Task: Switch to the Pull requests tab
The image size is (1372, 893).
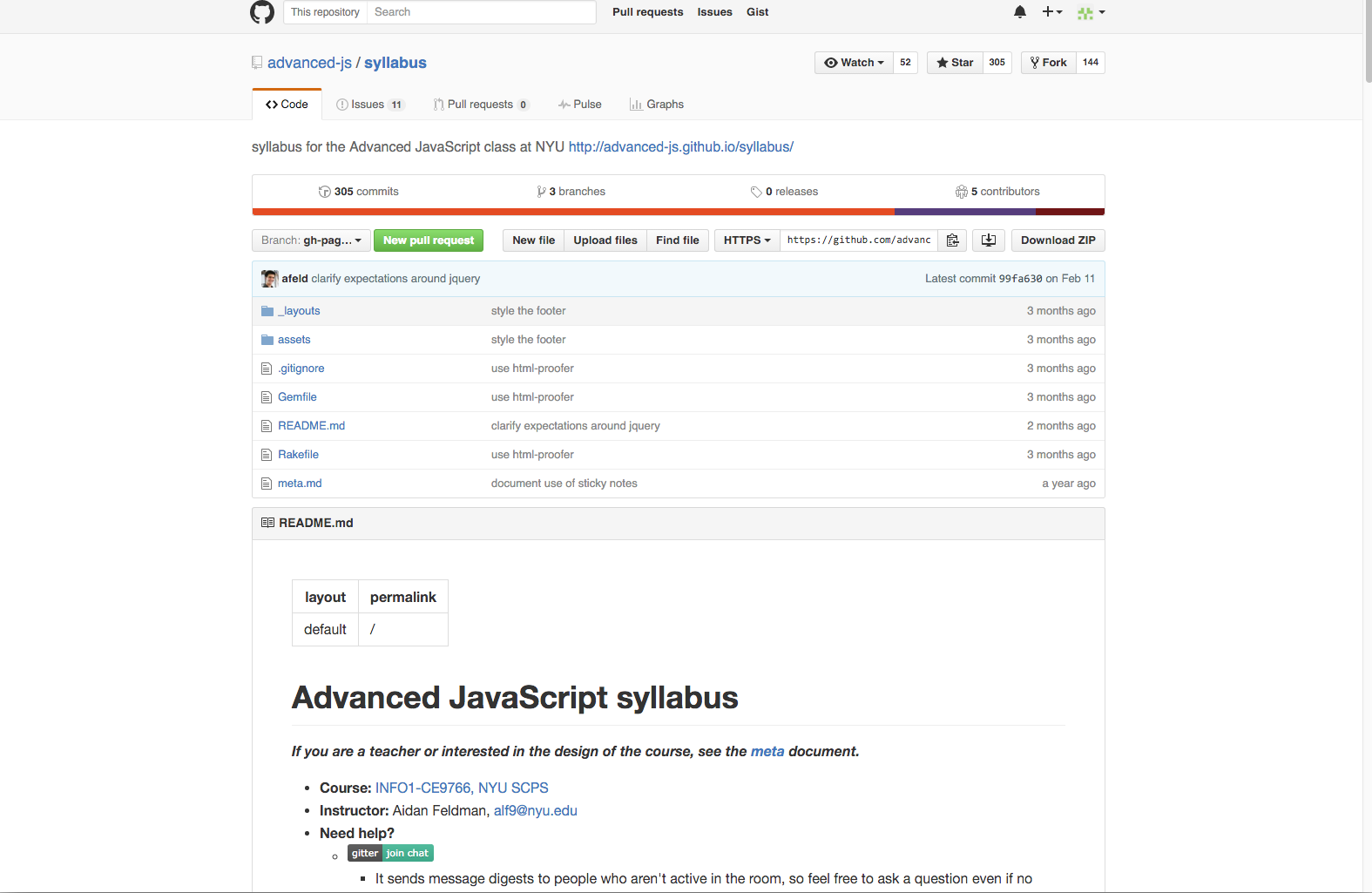Action: pos(481,105)
